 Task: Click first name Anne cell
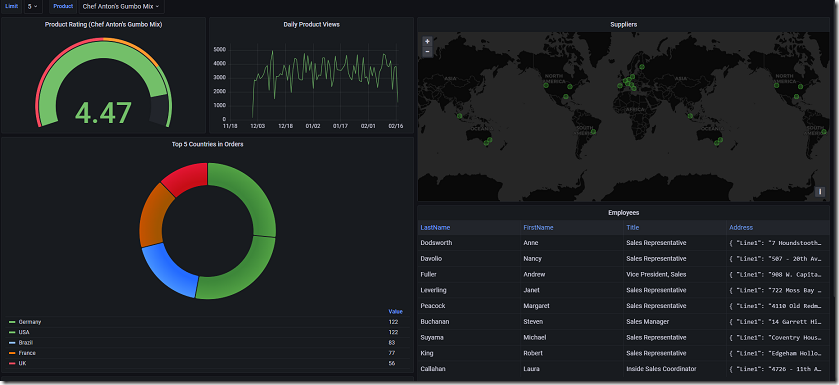coord(571,243)
